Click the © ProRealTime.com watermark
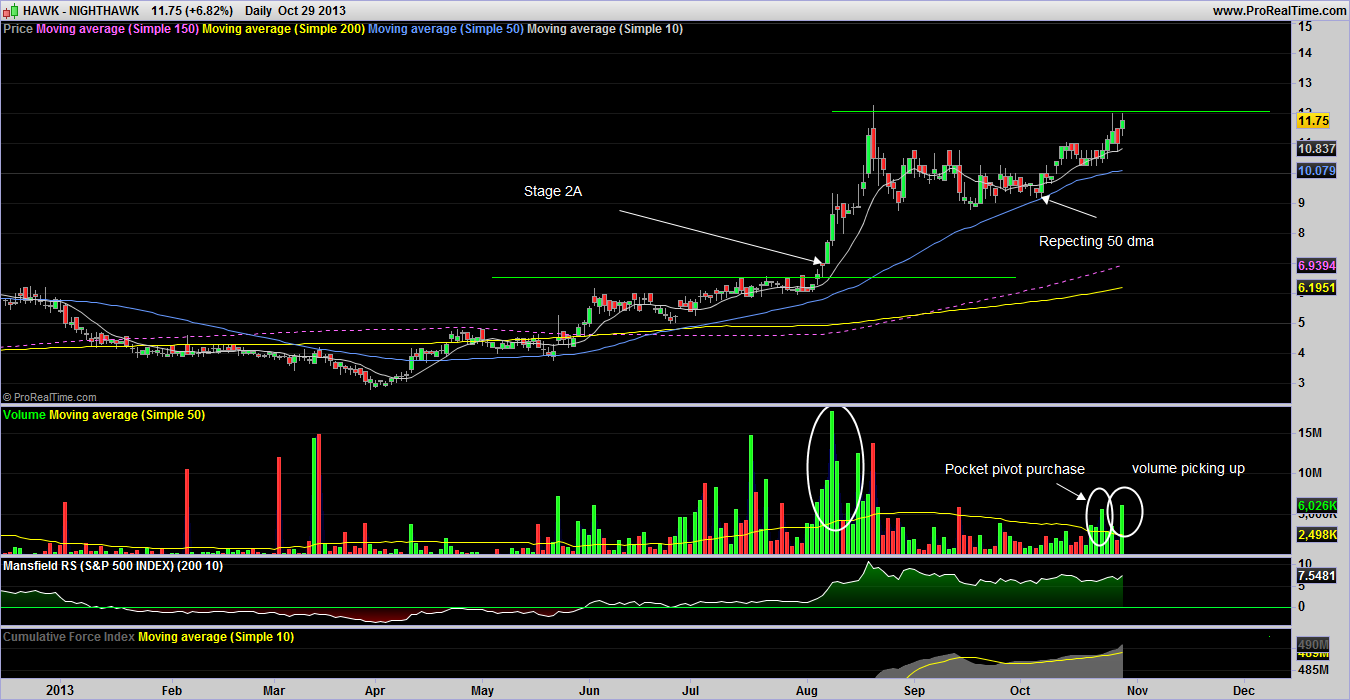The width and height of the screenshot is (1350, 700). (50, 397)
